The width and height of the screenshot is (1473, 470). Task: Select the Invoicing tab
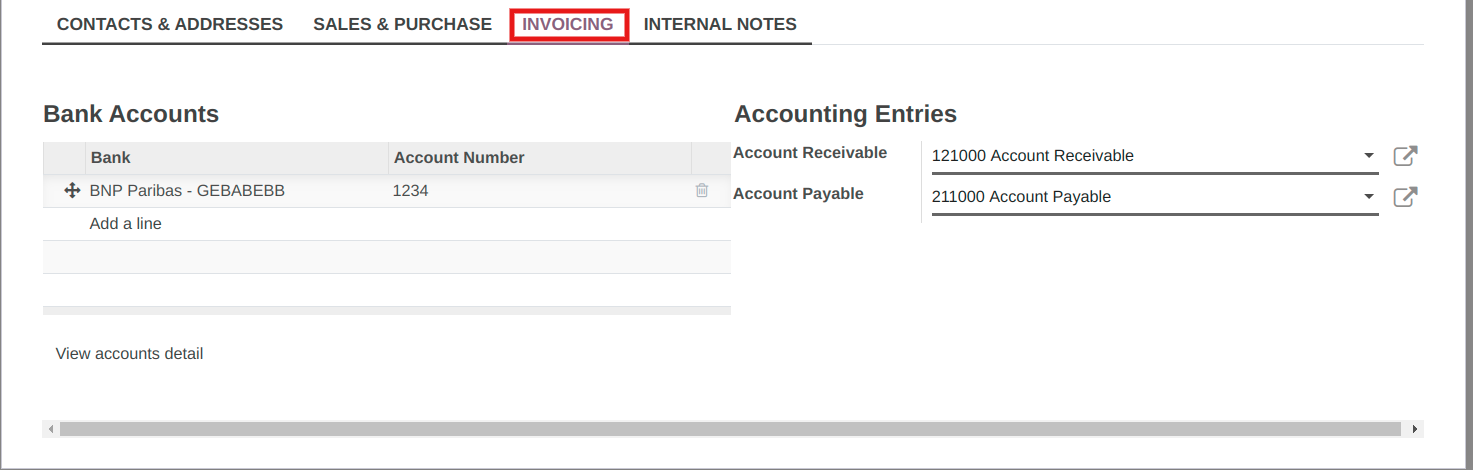(x=568, y=24)
